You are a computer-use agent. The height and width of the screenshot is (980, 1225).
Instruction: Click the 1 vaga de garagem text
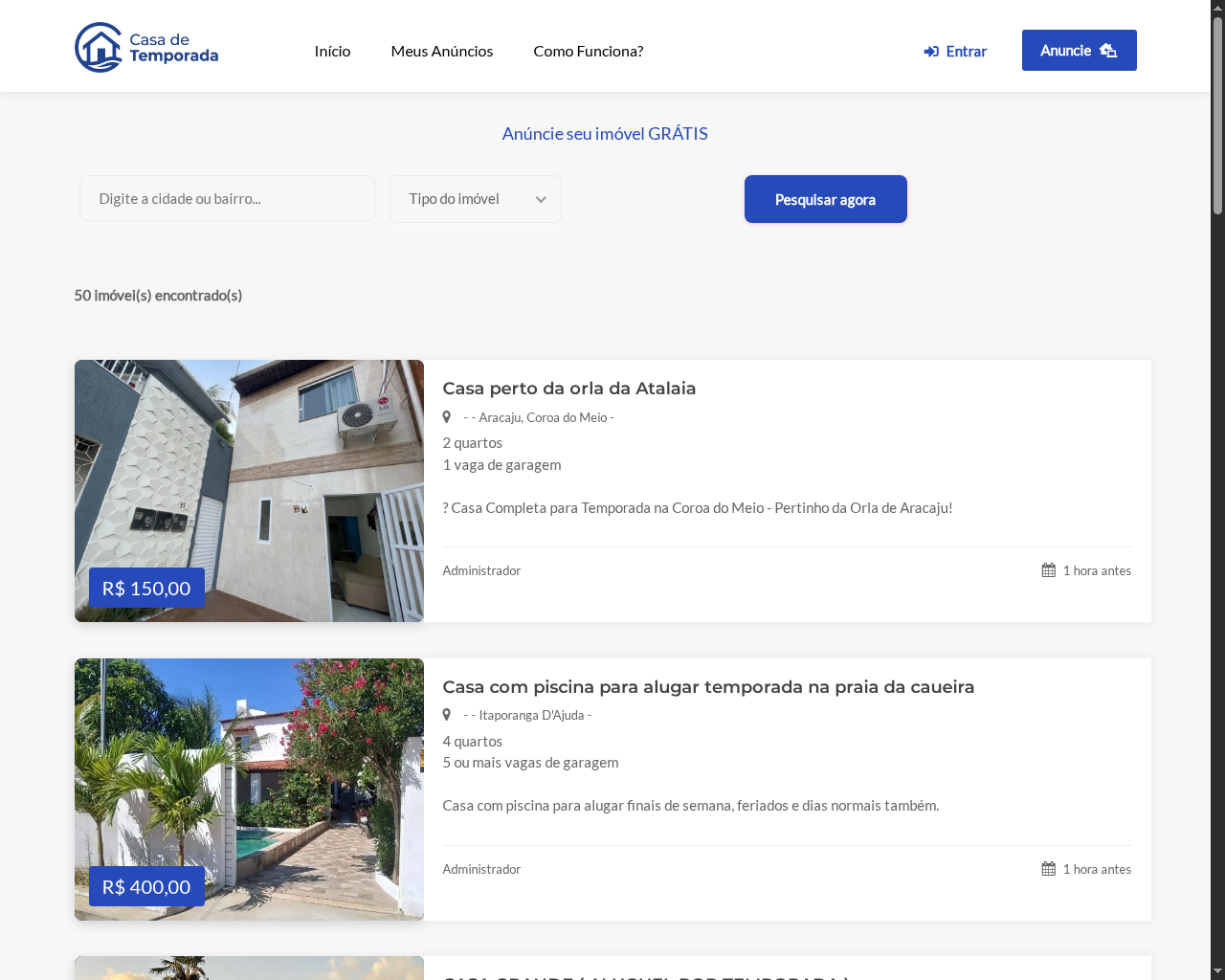pos(502,465)
